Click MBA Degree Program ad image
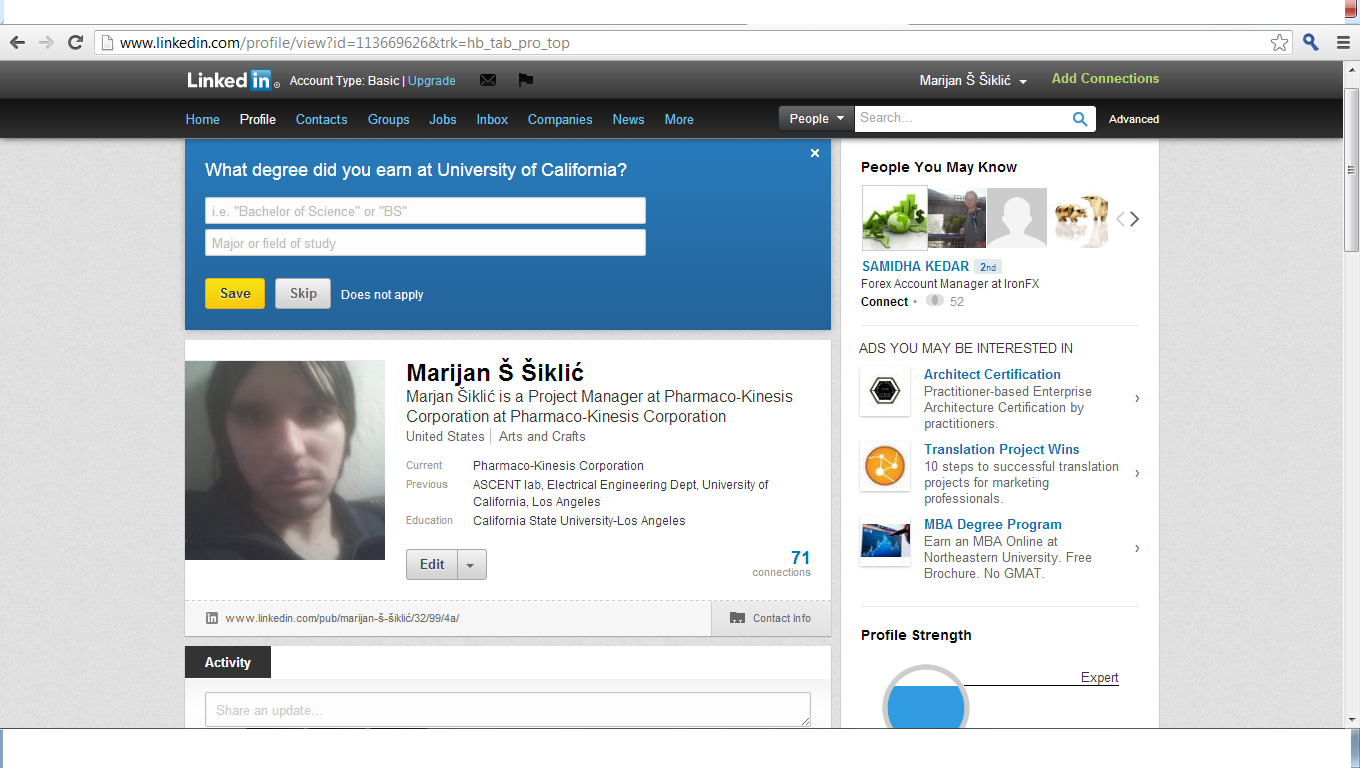This screenshot has width=1360, height=768. click(885, 541)
